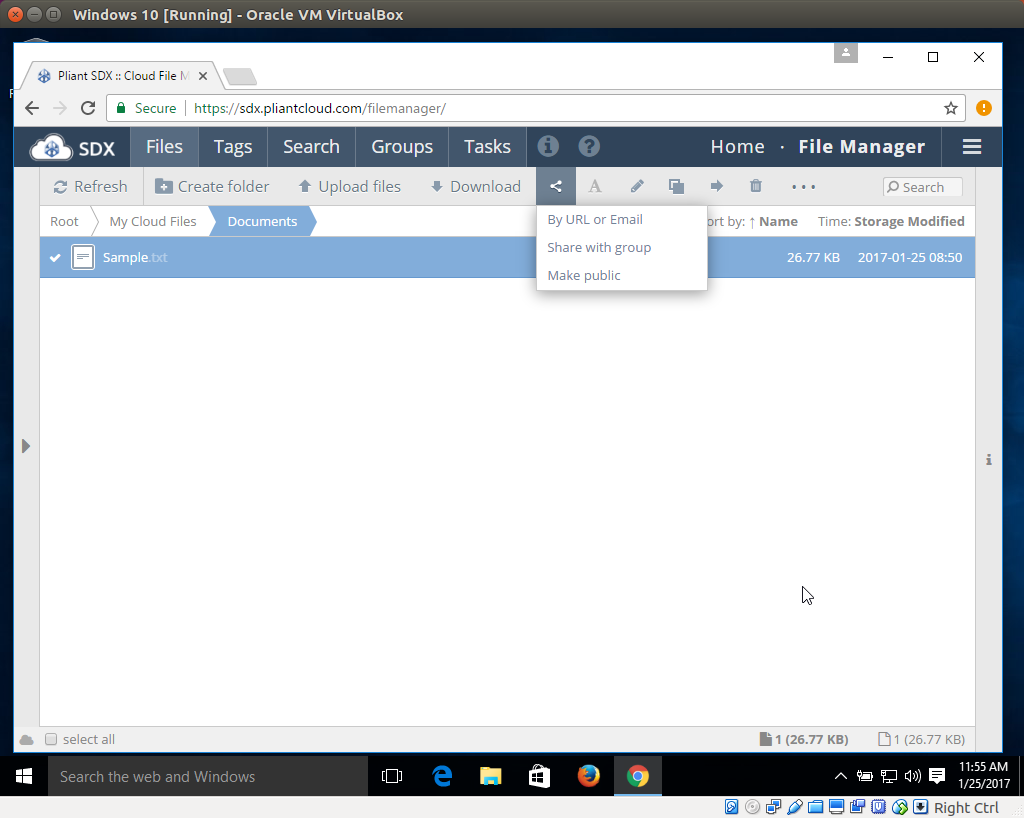This screenshot has height=818, width=1024.
Task: Switch to the Files tab
Action: [165, 147]
